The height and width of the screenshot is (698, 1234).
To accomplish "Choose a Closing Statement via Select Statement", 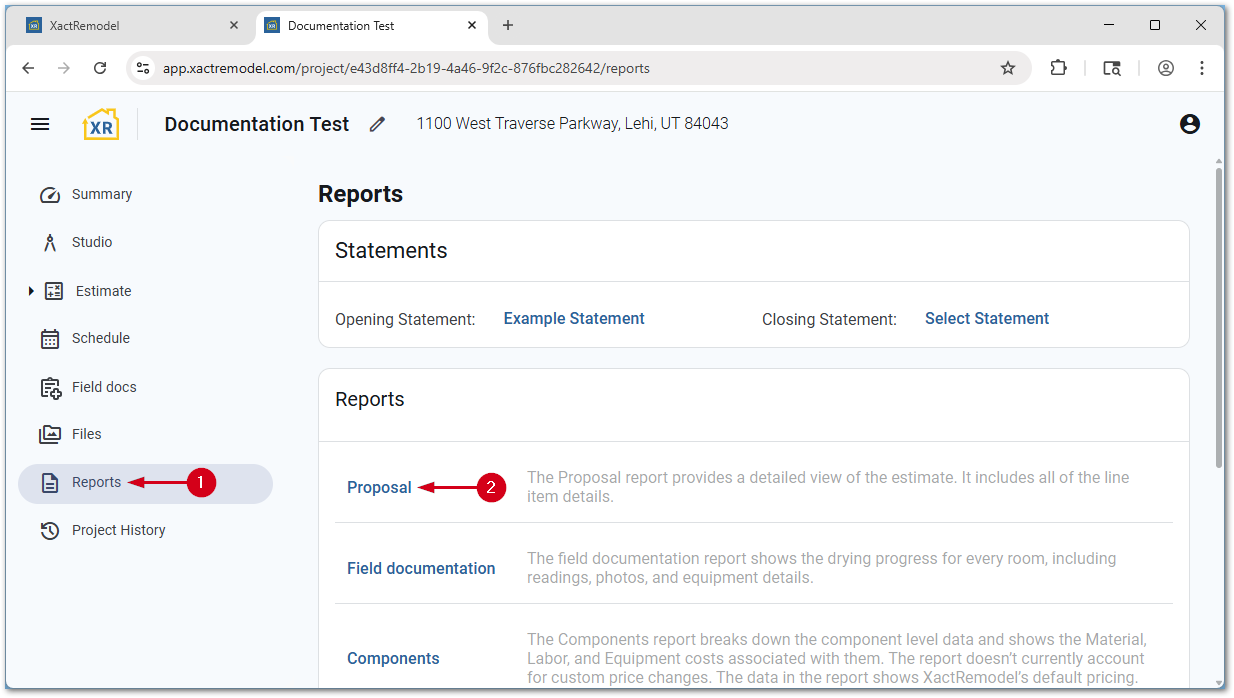I will coord(986,318).
